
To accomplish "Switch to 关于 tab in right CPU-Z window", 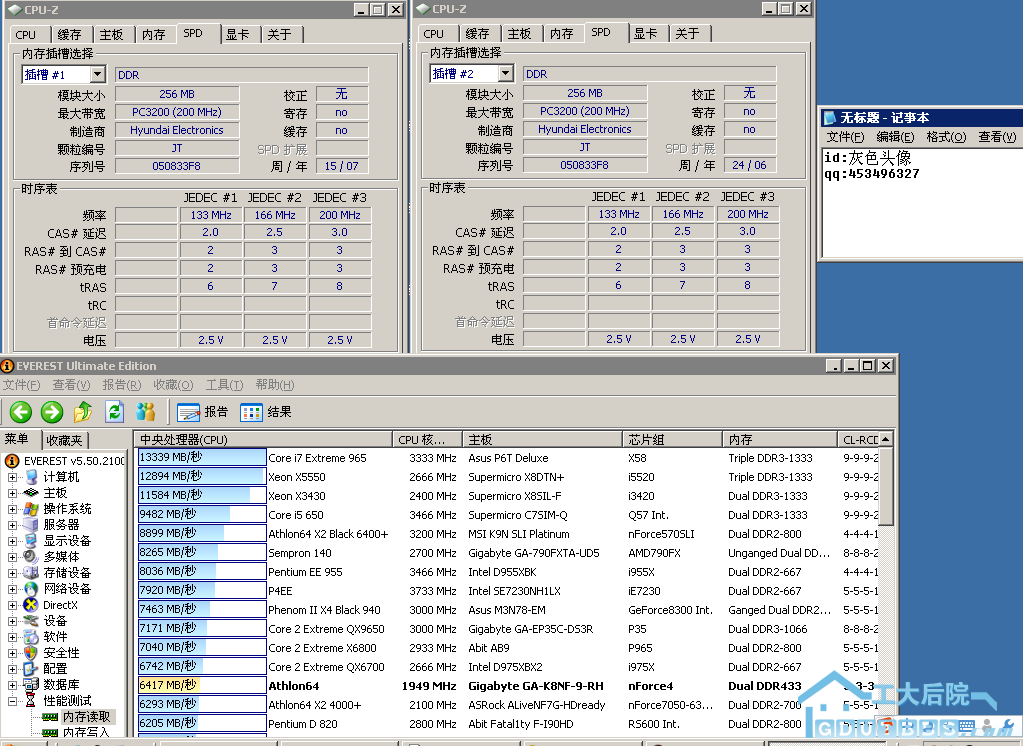I will click(x=687, y=34).
